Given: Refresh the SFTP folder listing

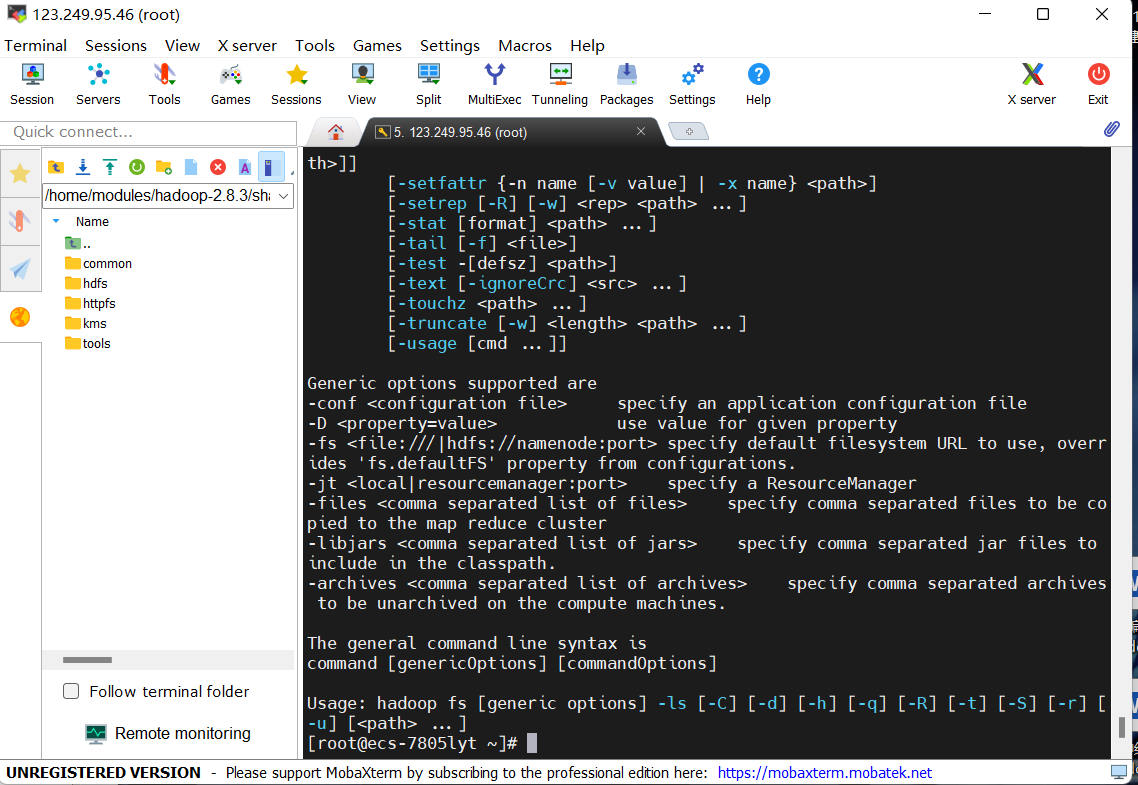Looking at the screenshot, I should tap(137, 167).
